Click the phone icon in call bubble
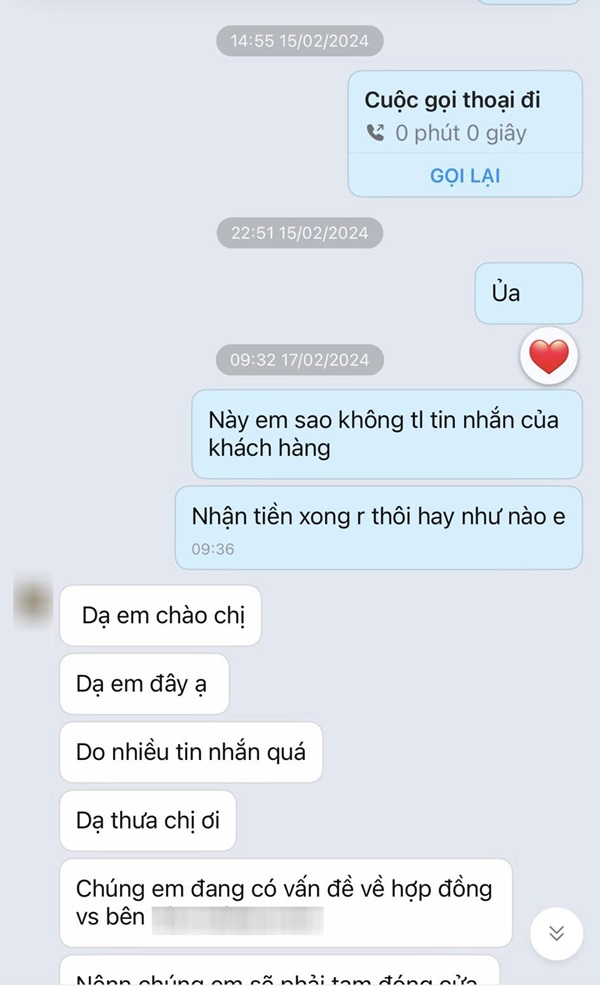600x986 pixels. click(x=376, y=133)
